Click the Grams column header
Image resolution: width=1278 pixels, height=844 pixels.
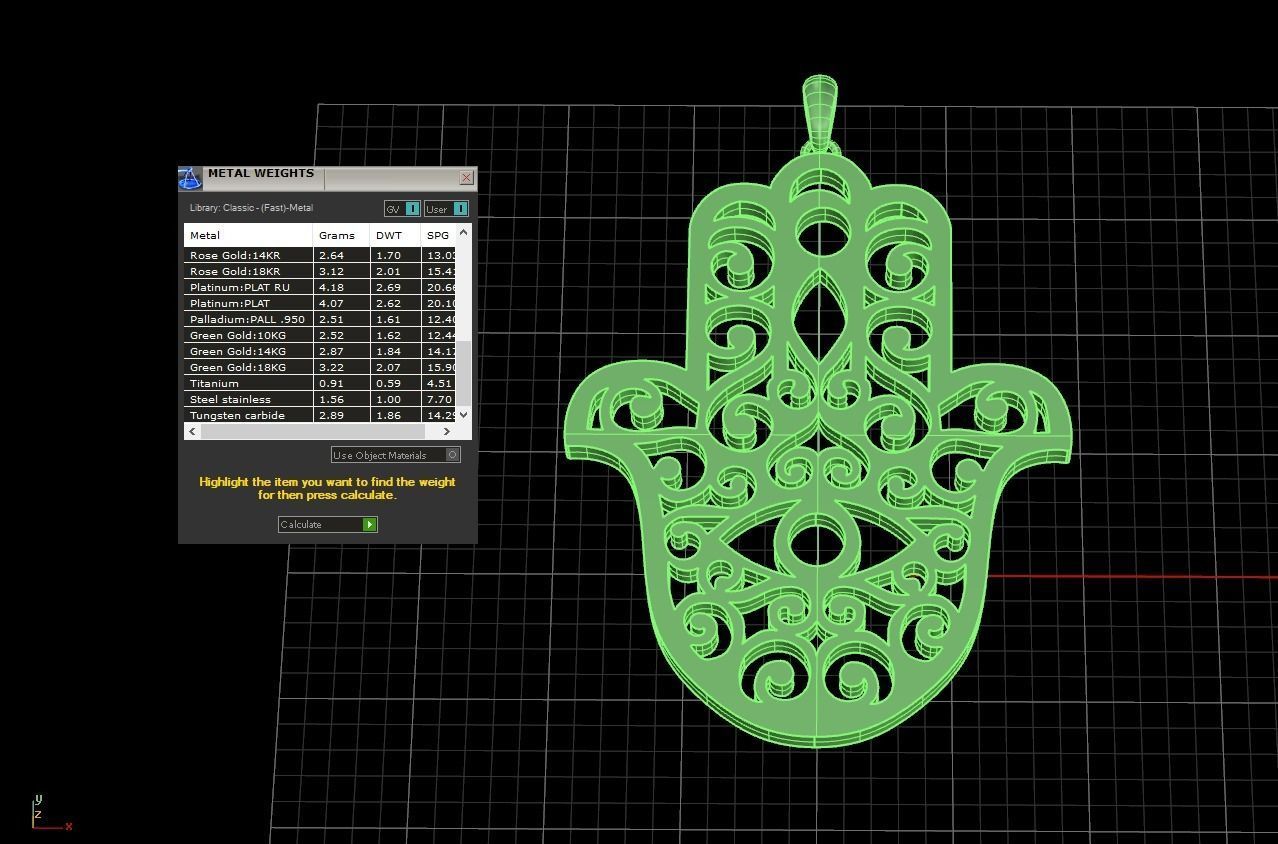(341, 235)
